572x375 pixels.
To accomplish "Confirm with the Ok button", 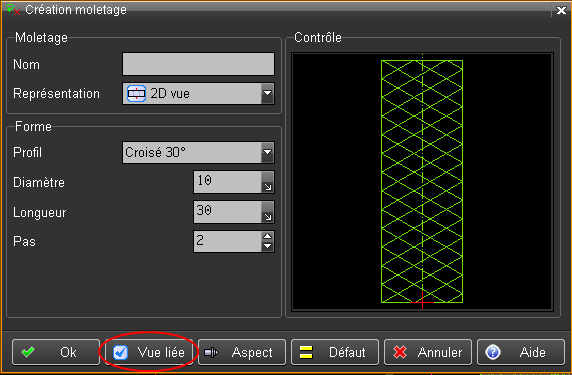I will (x=56, y=352).
